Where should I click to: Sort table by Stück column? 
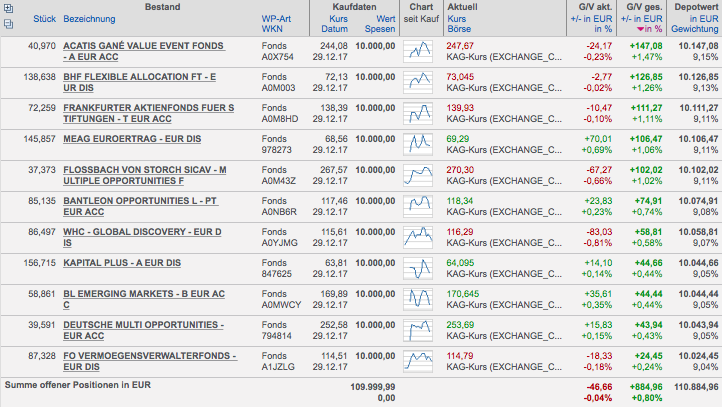click(x=44, y=19)
